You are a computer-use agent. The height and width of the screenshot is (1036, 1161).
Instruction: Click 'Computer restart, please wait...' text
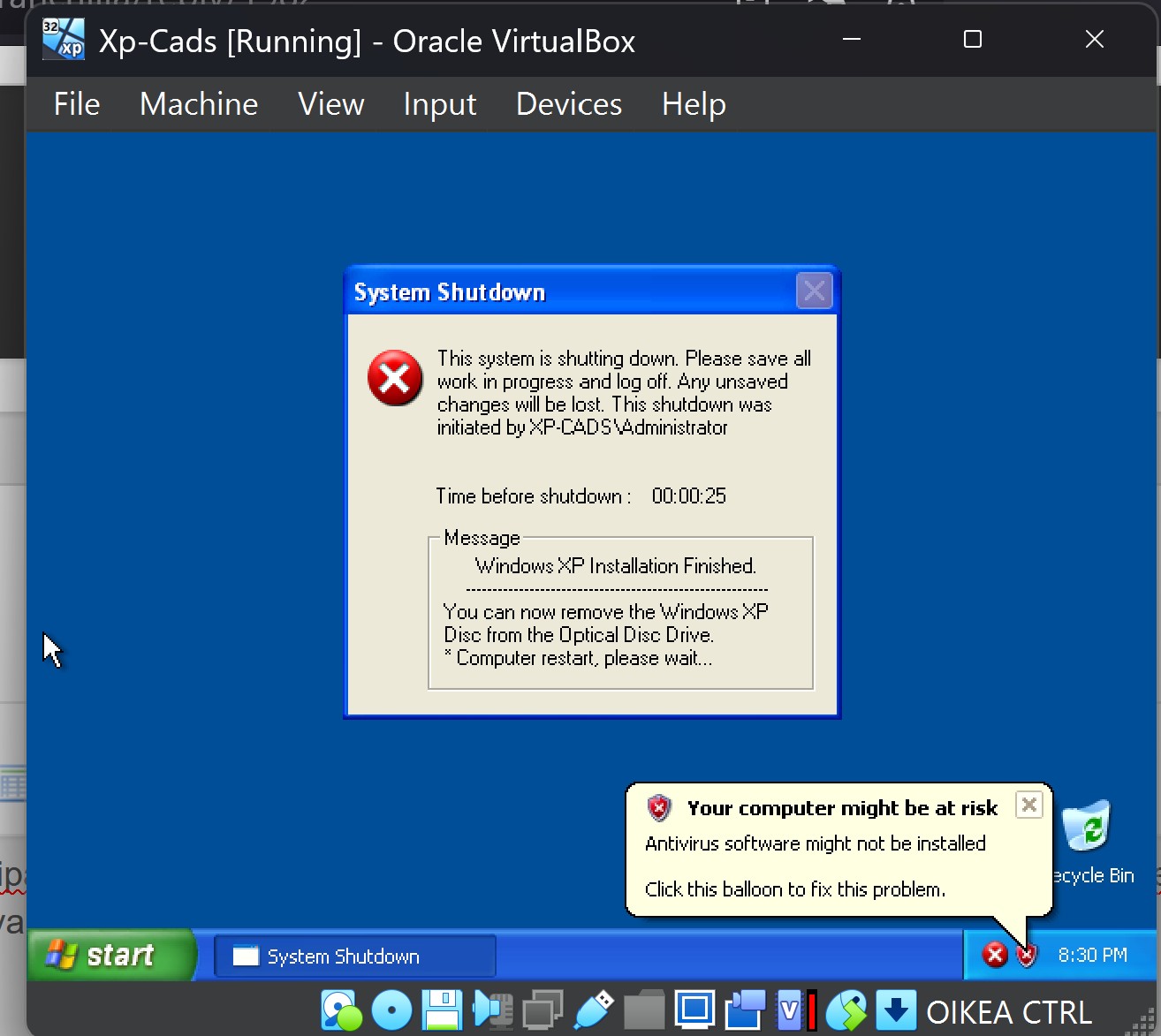click(x=584, y=659)
